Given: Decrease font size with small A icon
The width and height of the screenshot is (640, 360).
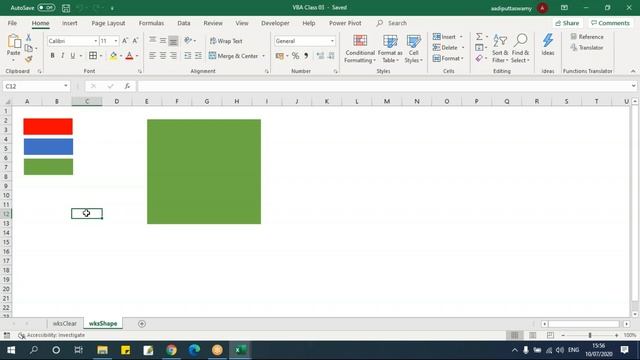Looking at the screenshot, I should coord(135,41).
